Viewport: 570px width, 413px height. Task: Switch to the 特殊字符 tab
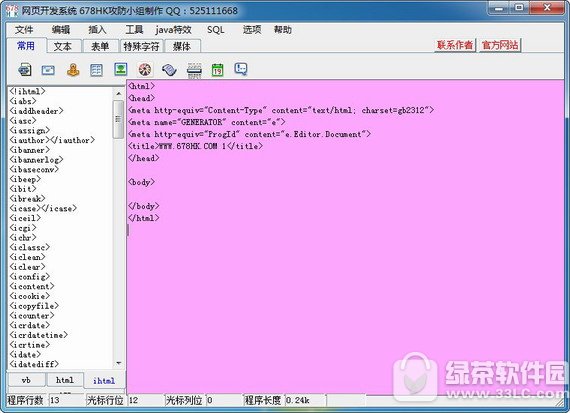[x=141, y=46]
